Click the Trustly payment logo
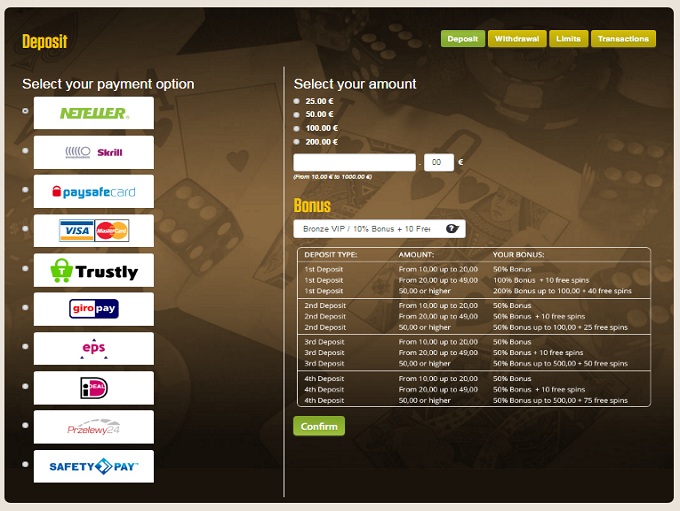Image resolution: width=680 pixels, height=511 pixels. tap(93, 270)
